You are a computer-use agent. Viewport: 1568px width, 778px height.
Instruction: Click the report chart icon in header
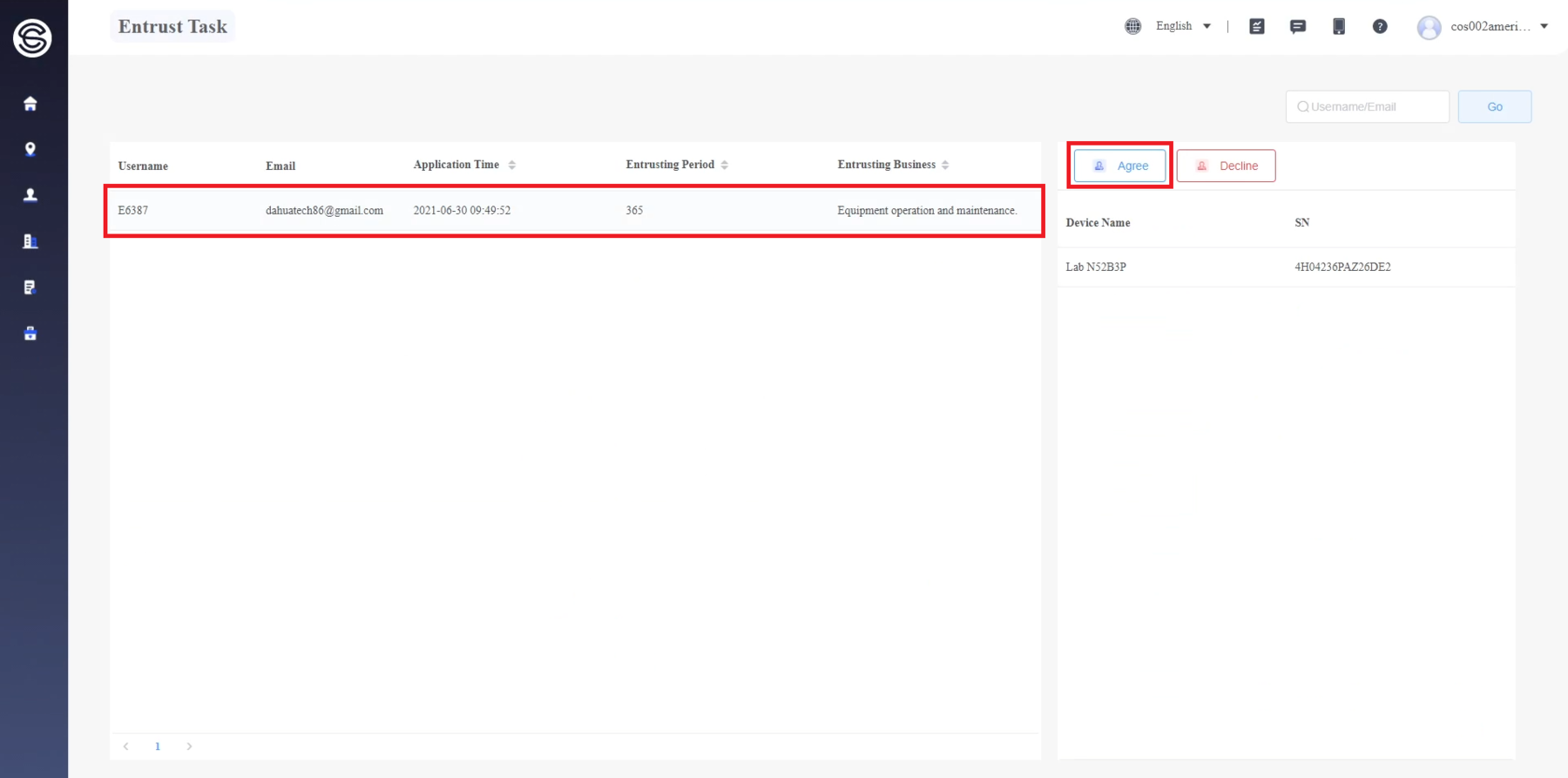click(1256, 26)
